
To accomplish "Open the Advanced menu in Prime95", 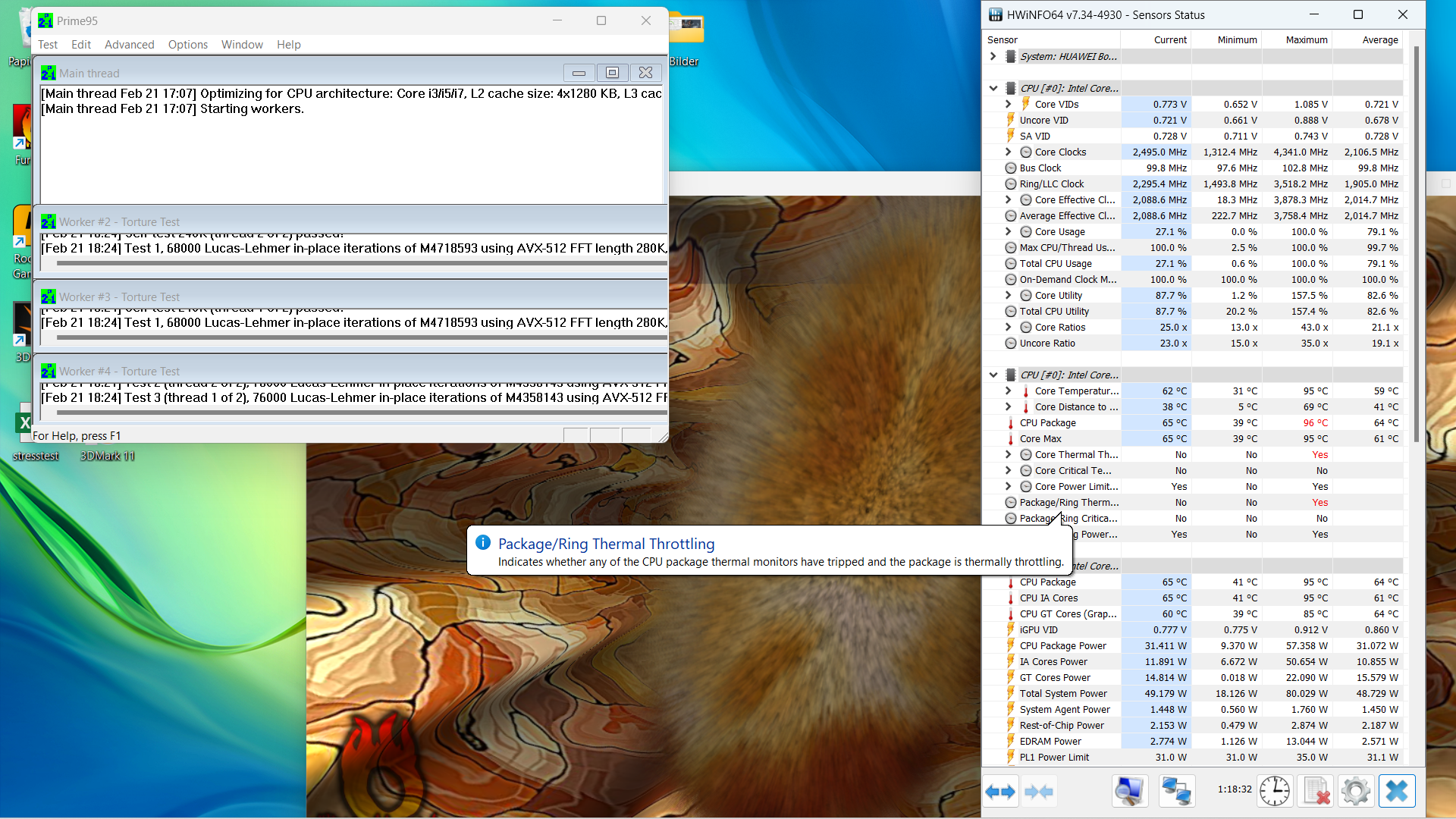I will (129, 45).
